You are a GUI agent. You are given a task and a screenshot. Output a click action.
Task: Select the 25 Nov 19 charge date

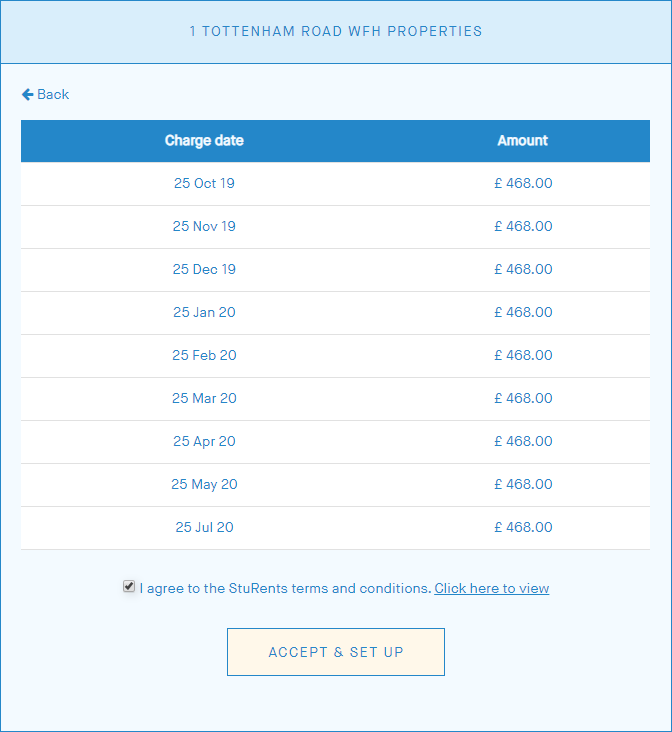[x=204, y=226]
